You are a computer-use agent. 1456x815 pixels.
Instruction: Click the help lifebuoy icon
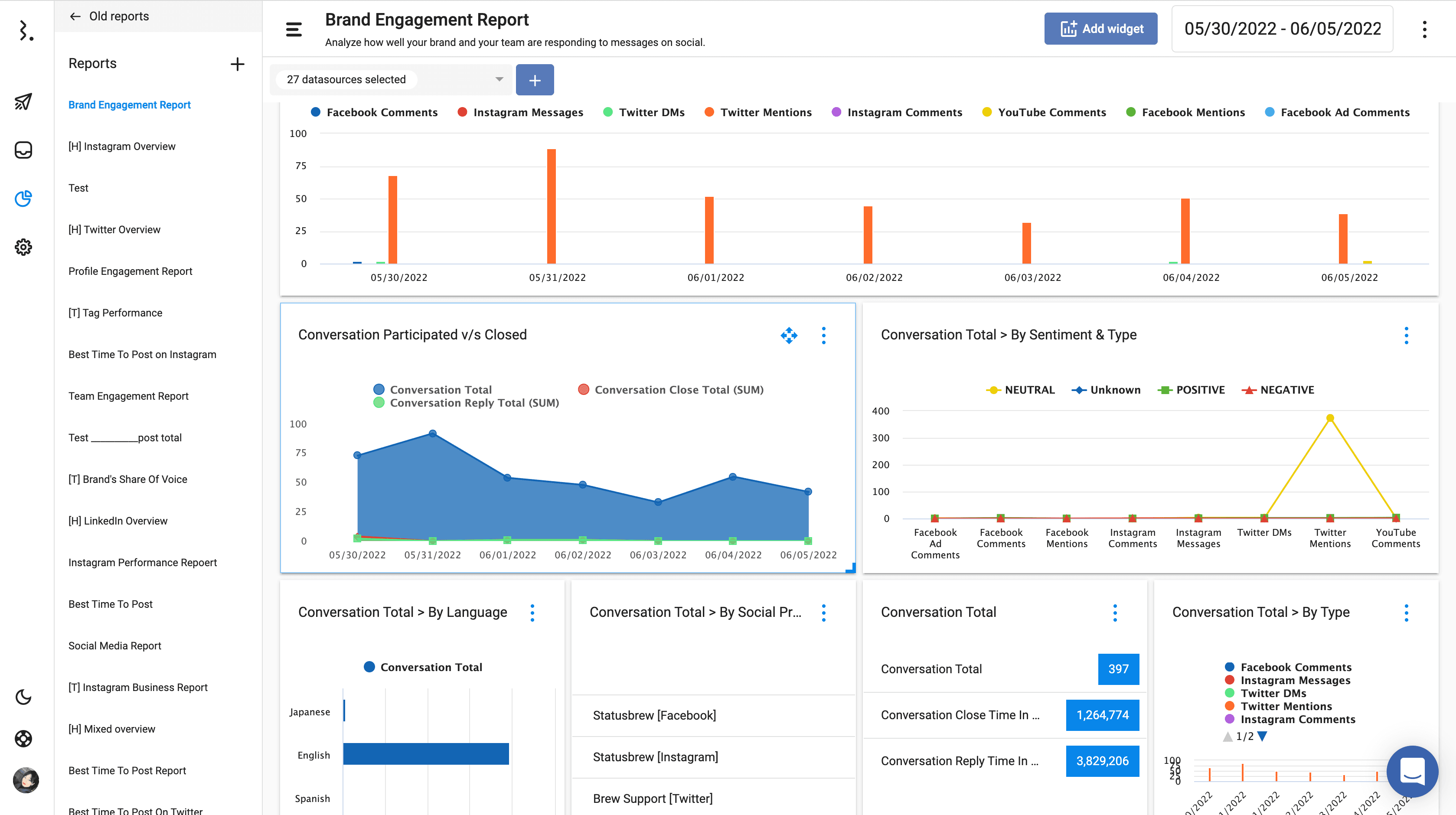coord(23,739)
